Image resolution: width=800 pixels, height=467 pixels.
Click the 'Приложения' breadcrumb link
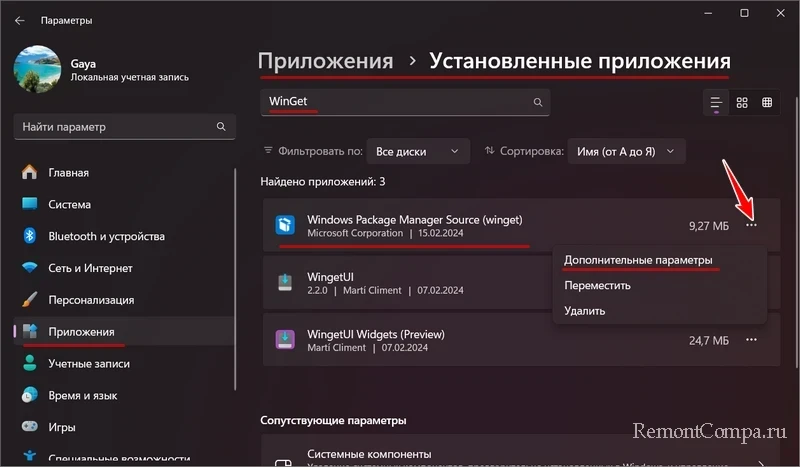click(x=326, y=61)
